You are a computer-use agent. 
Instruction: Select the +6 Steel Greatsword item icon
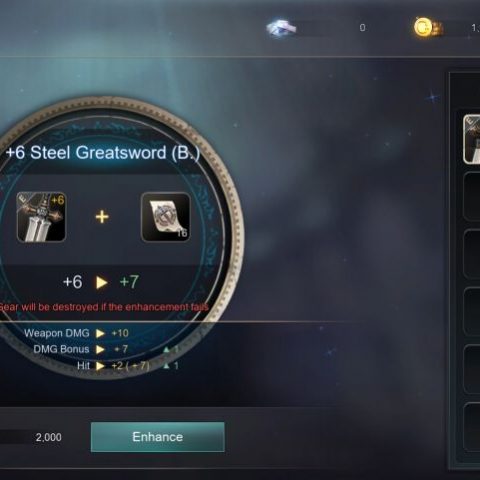[41, 217]
